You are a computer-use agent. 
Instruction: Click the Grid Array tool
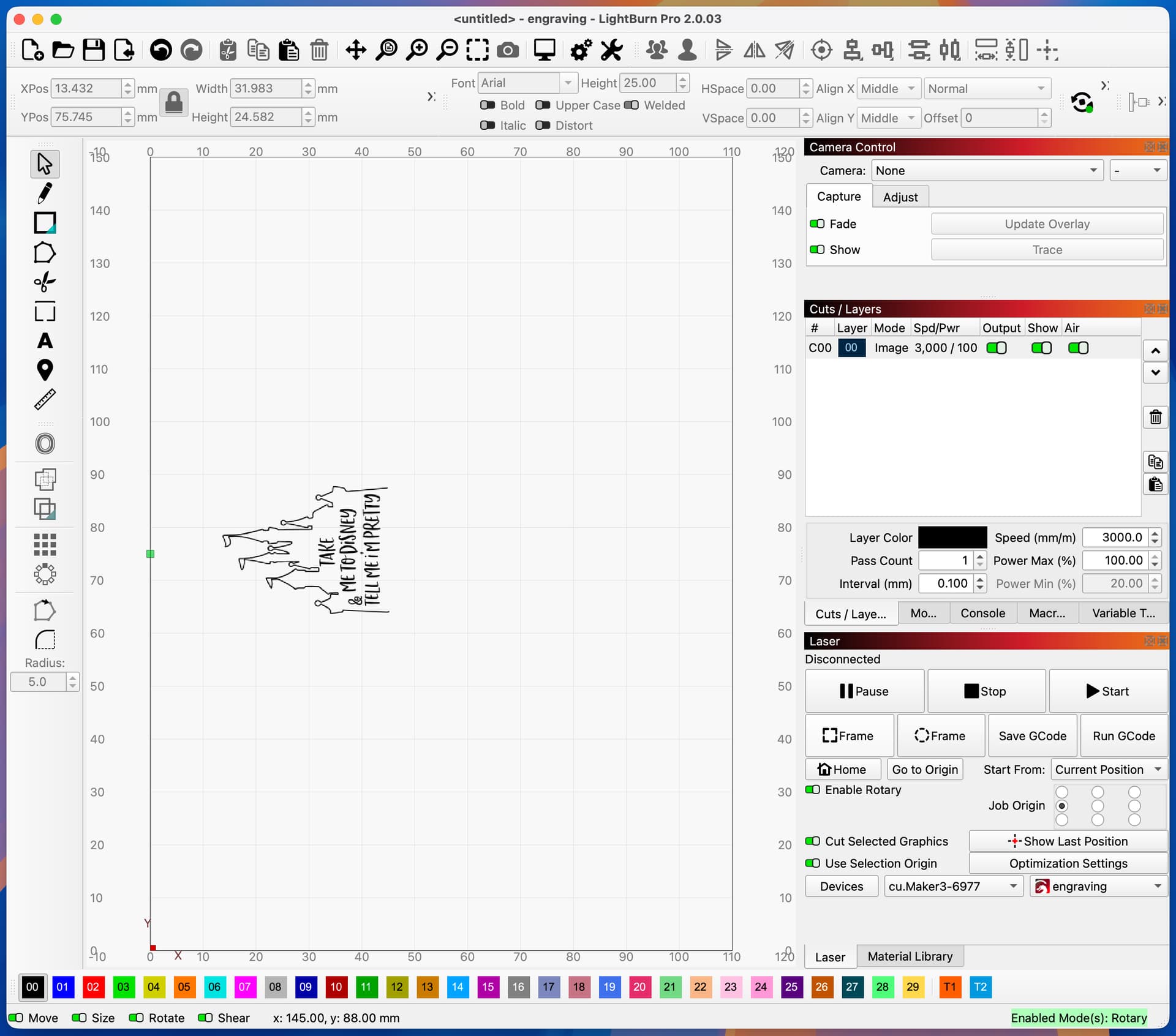click(45, 544)
